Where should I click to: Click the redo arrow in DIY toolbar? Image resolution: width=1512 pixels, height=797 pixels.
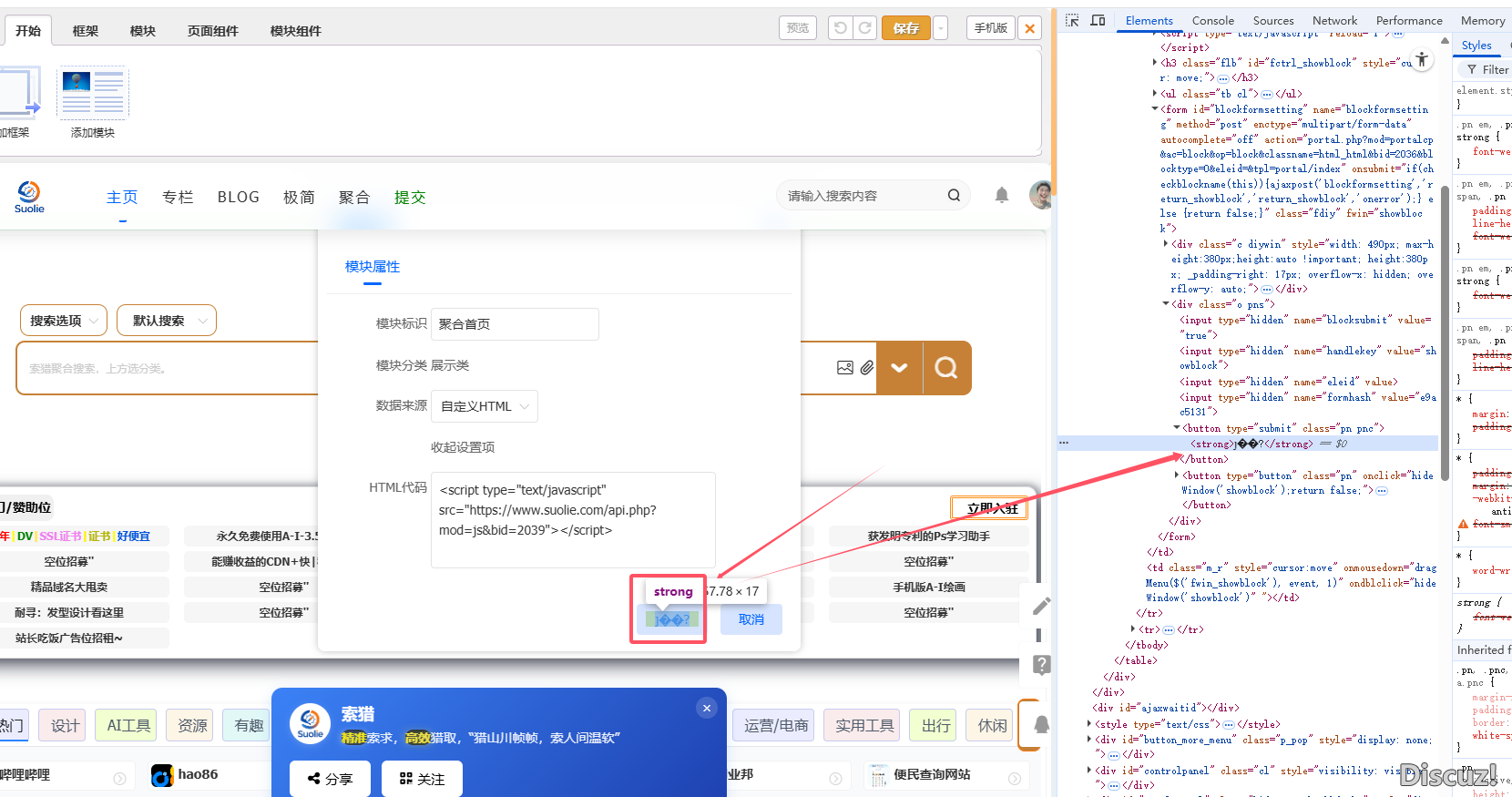864,28
